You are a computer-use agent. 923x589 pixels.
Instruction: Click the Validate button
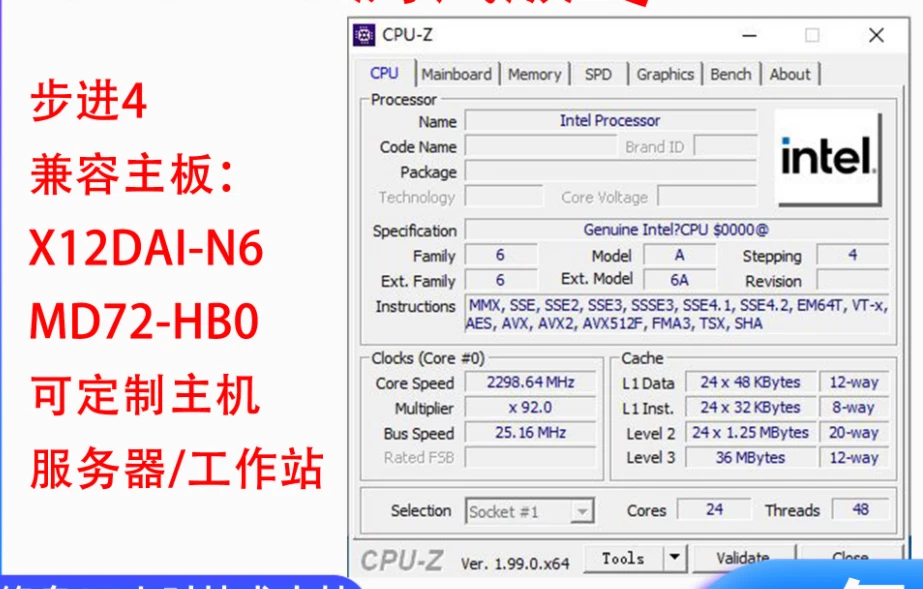[744, 558]
